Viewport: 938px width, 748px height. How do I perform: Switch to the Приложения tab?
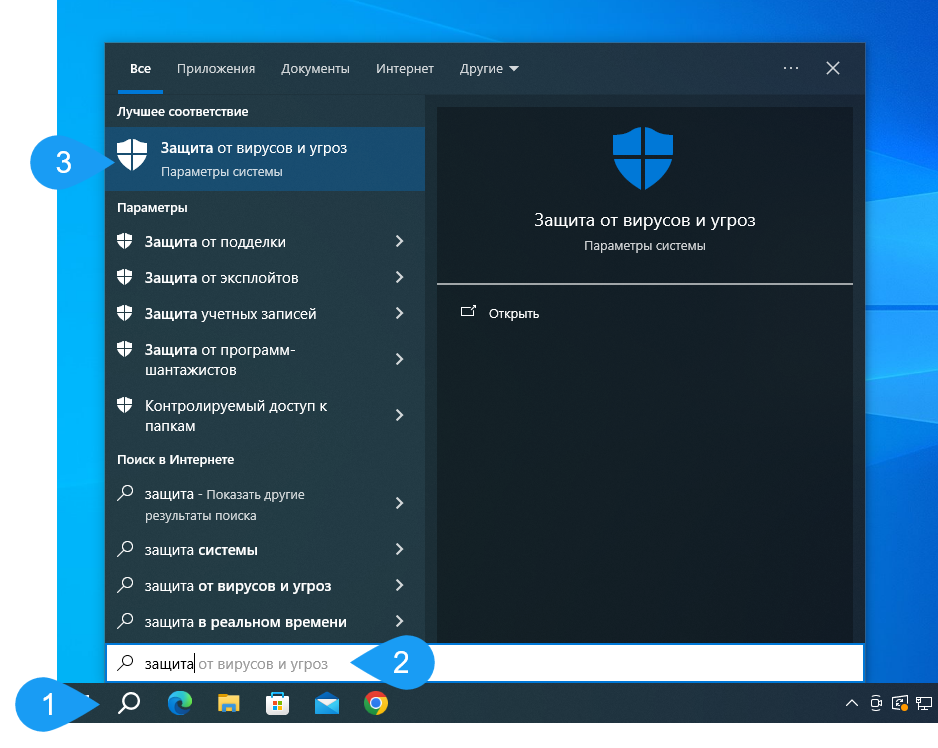(x=216, y=69)
